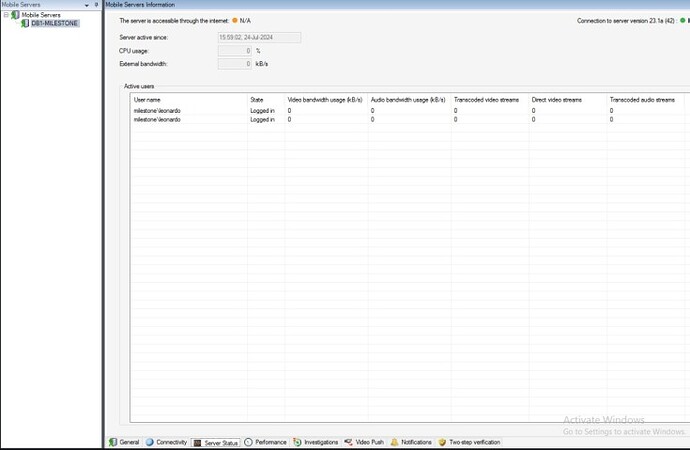Select the first milestone\leonardo user row
Image resolution: width=690 pixels, height=450 pixels.
pyautogui.click(x=409, y=110)
